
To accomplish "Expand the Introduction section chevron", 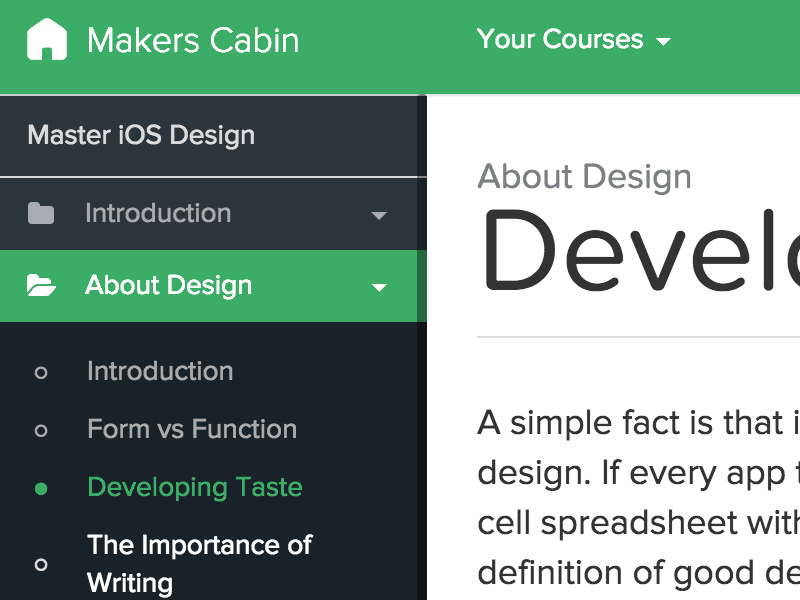I will (x=379, y=214).
